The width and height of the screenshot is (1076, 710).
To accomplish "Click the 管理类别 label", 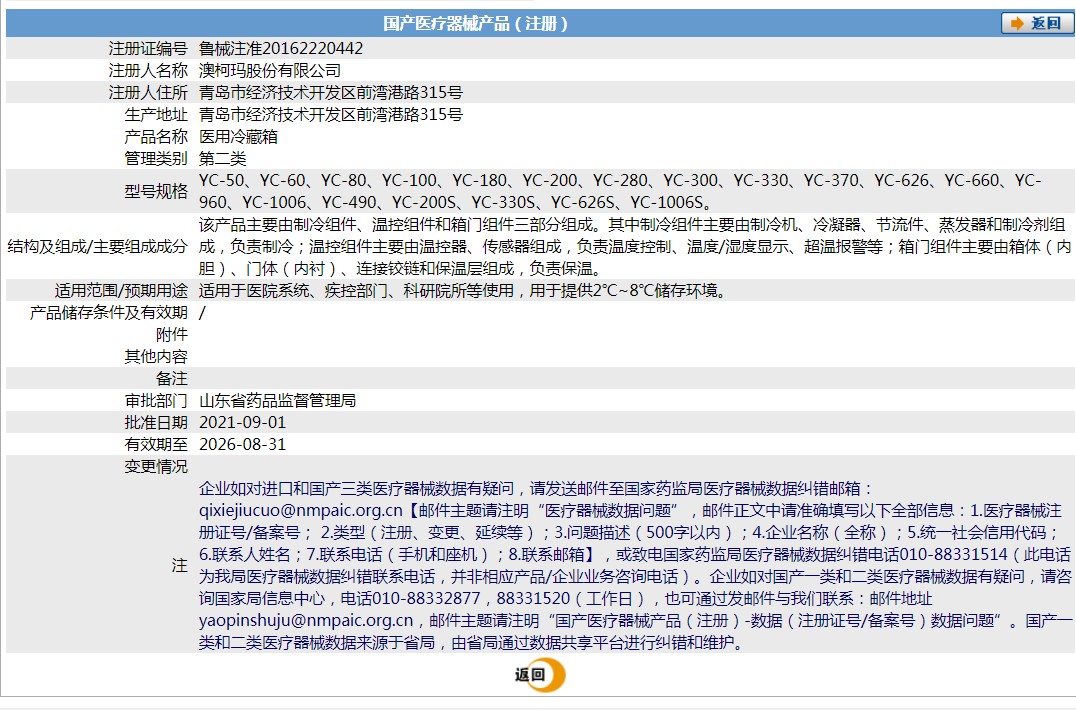I will [x=156, y=158].
